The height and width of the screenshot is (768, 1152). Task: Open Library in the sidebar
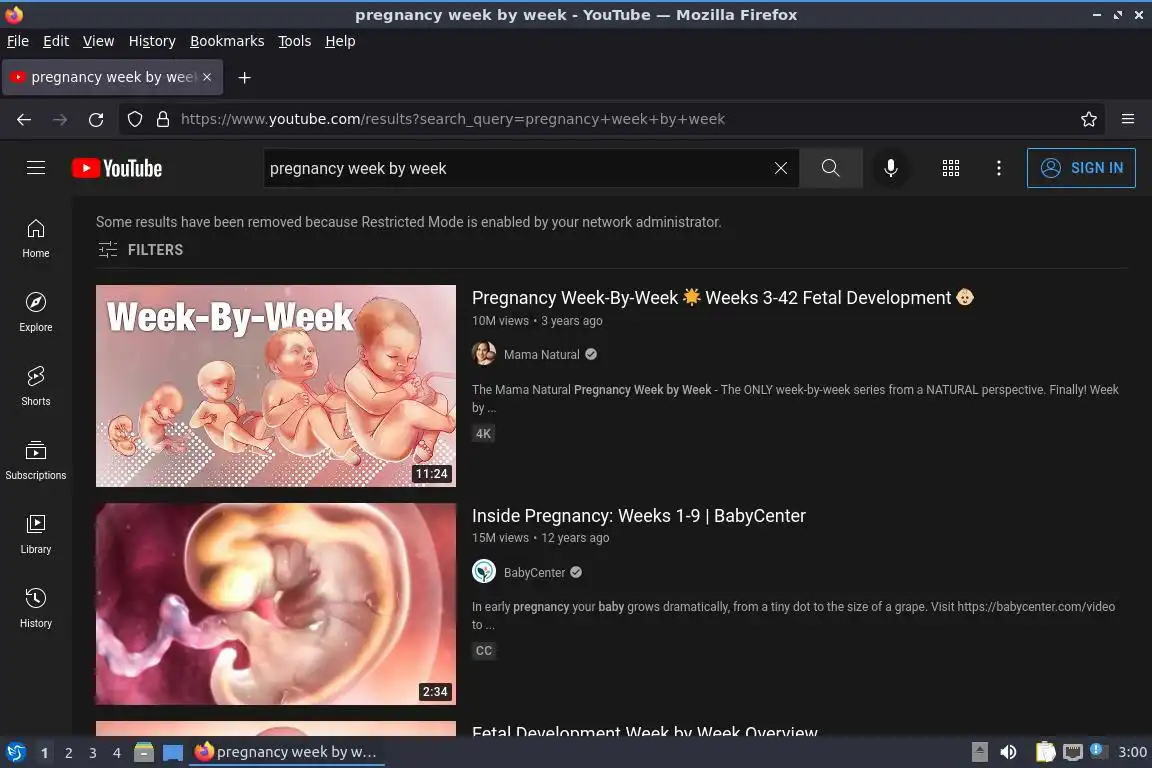[x=35, y=534]
